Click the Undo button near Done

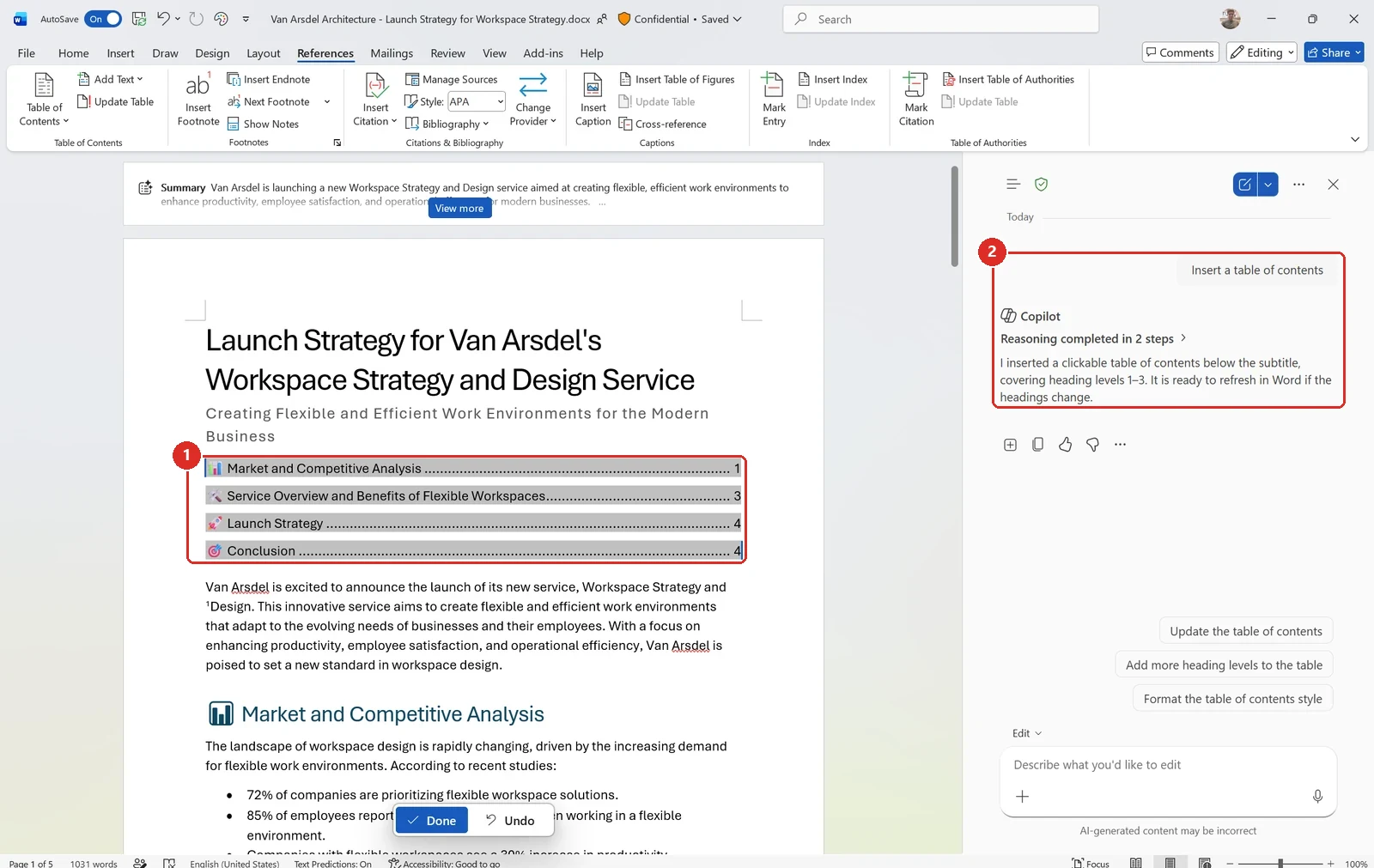point(510,820)
